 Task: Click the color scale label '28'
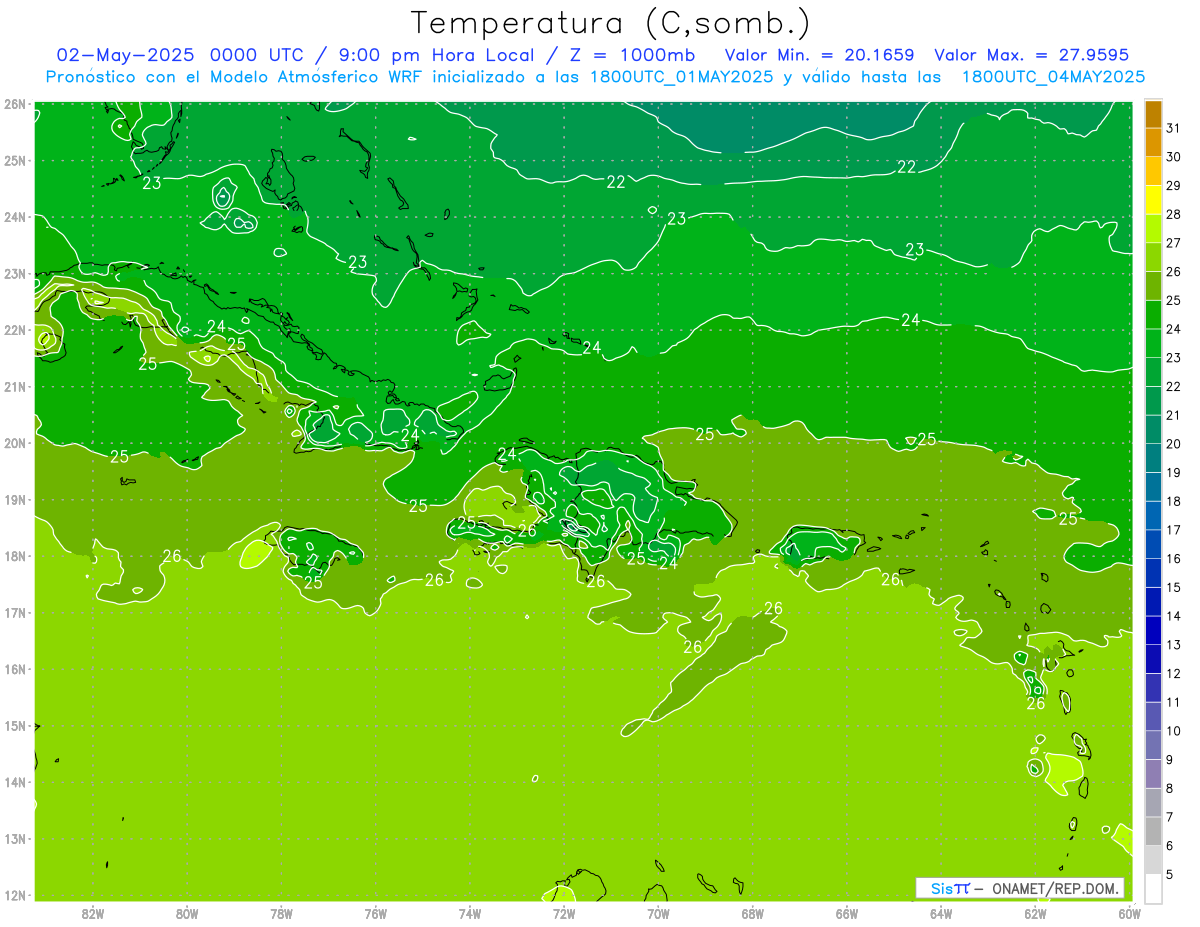tap(1173, 214)
